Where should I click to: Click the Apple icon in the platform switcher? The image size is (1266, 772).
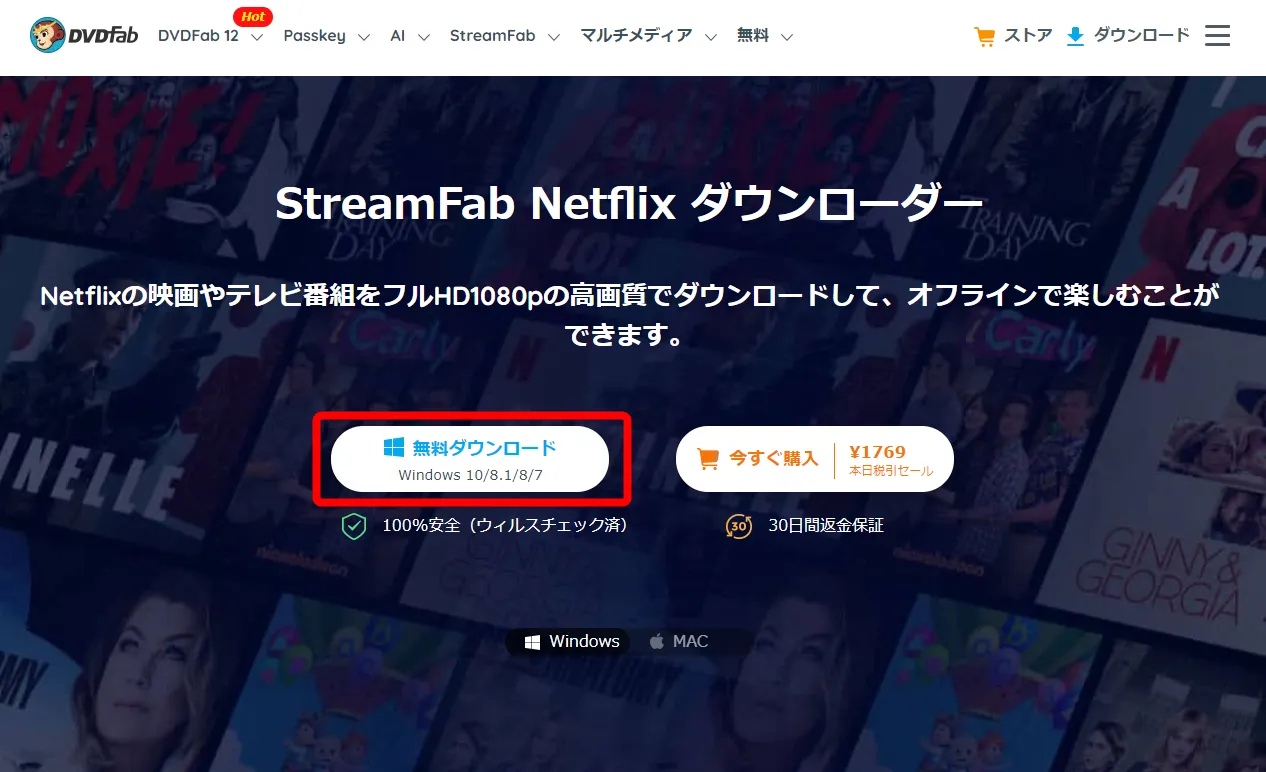[x=657, y=642]
